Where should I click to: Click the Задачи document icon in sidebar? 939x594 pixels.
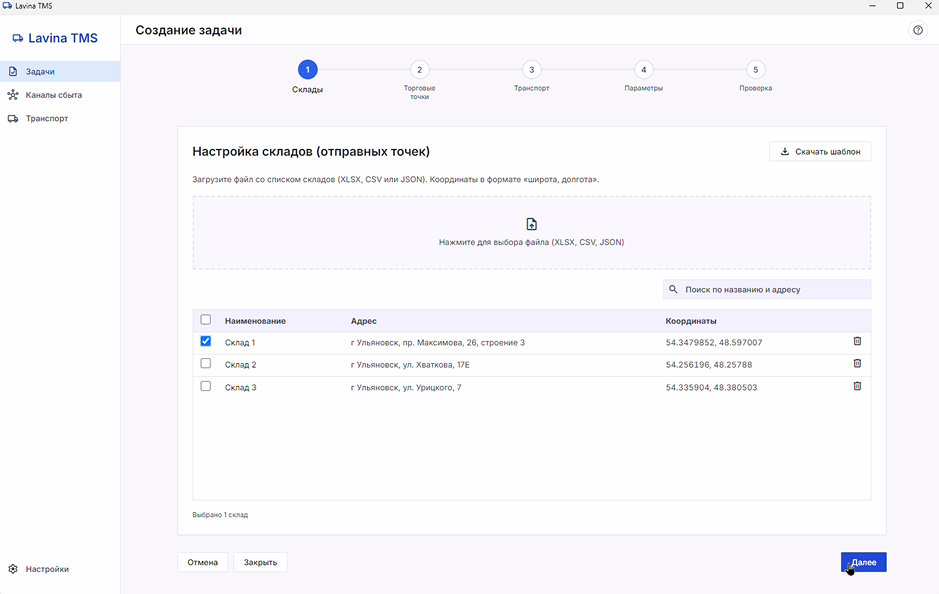coord(13,71)
